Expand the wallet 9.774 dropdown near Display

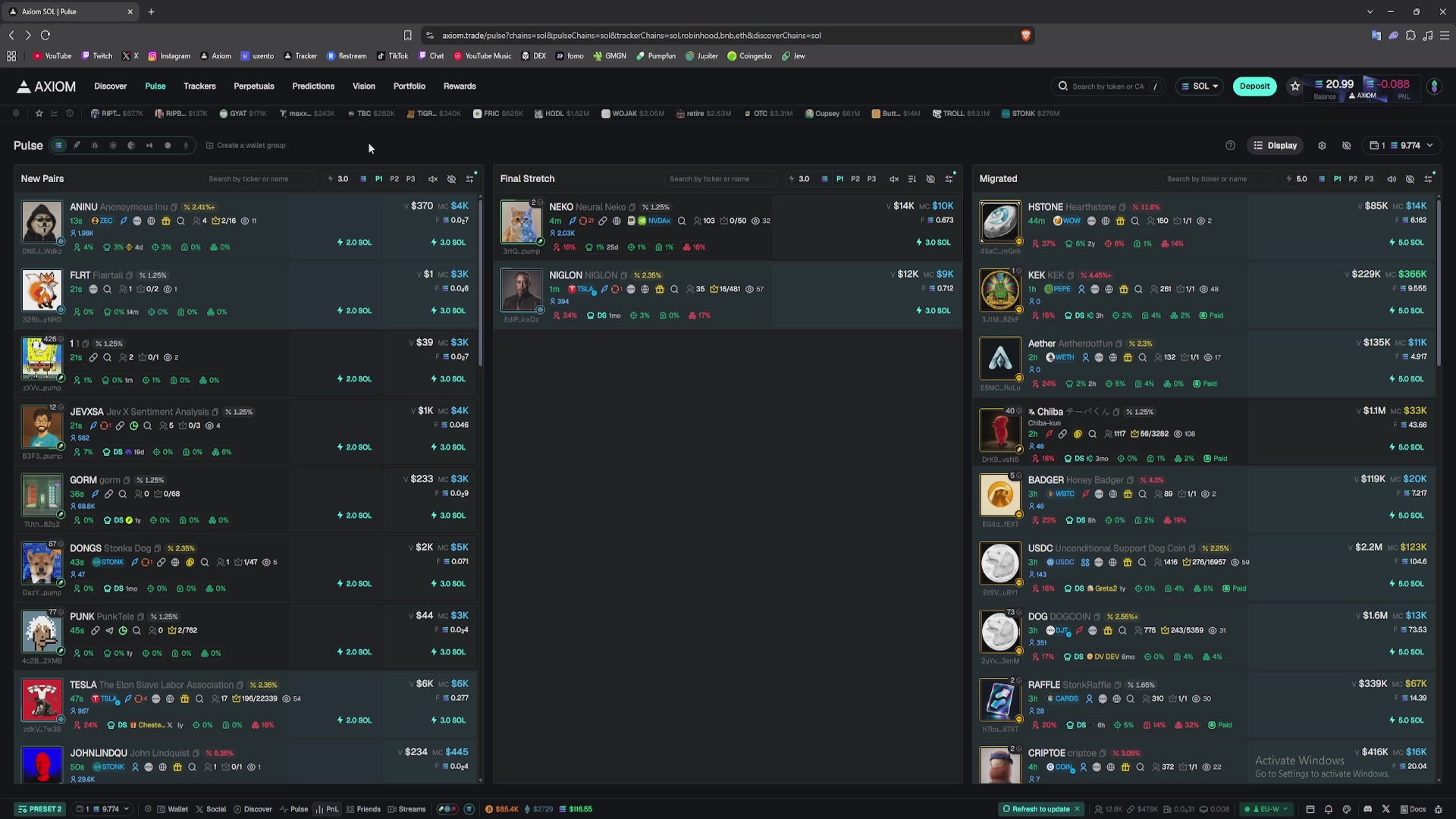coord(1402,146)
